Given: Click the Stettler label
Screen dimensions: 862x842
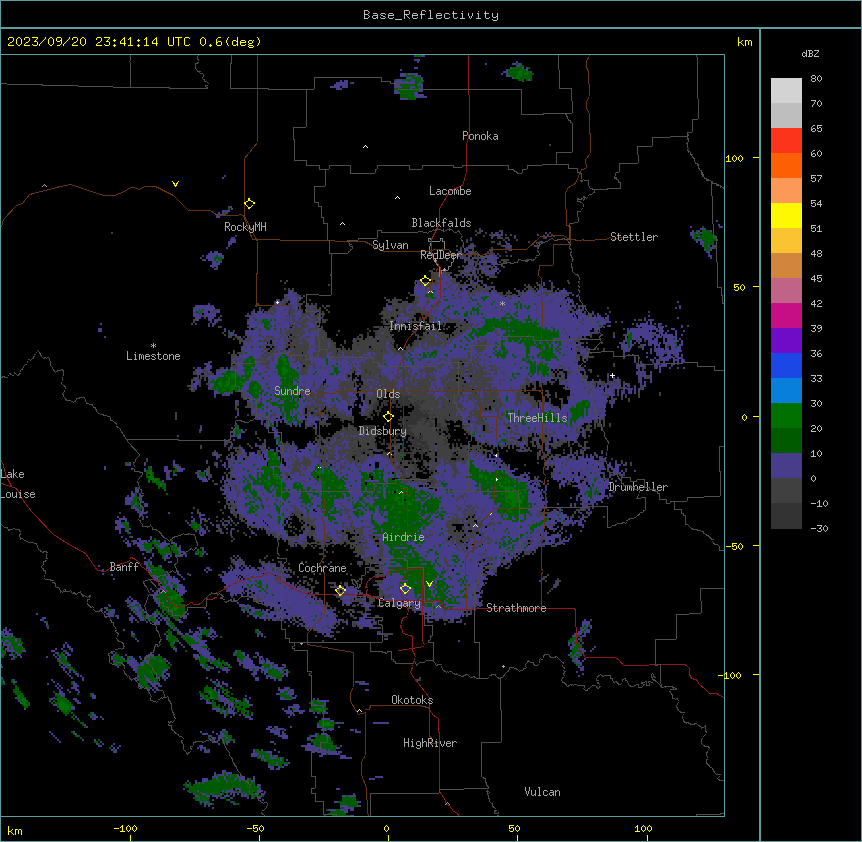Looking at the screenshot, I should [x=634, y=237].
